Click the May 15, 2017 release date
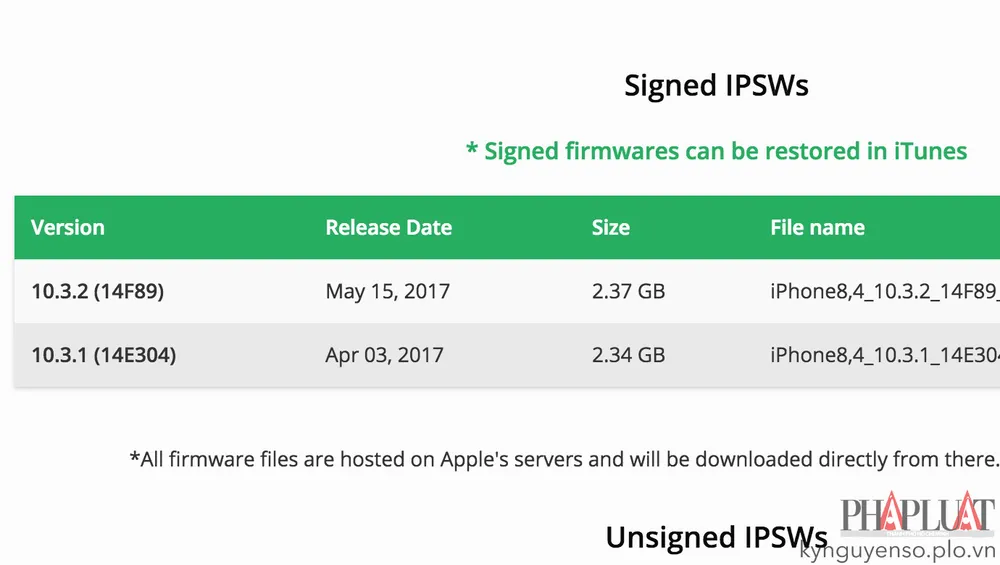 click(x=387, y=292)
